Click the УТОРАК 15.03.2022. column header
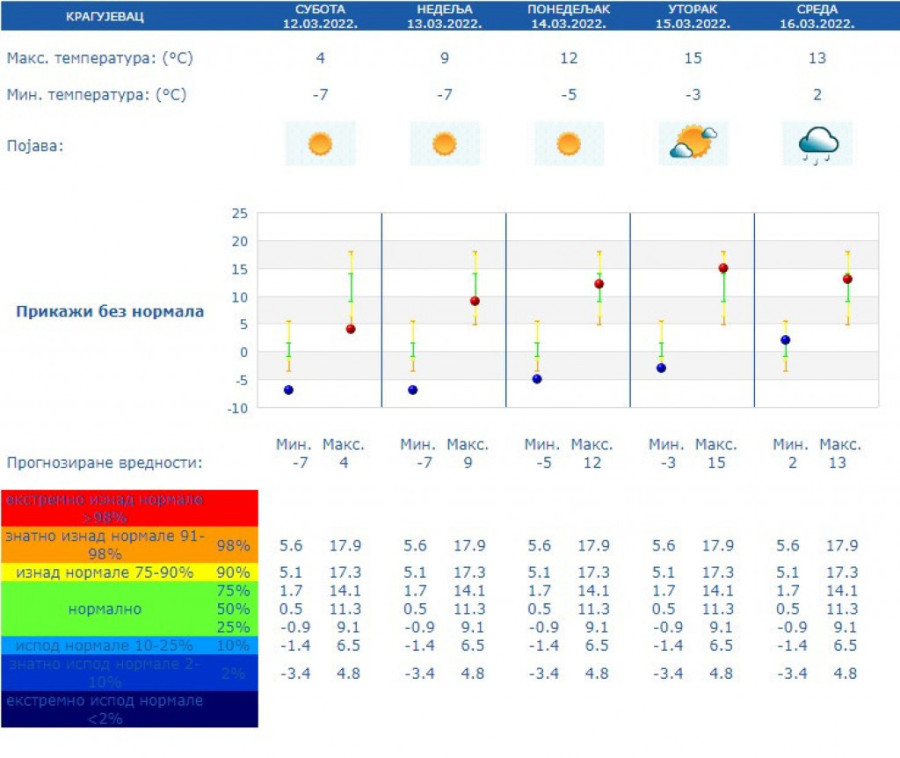This screenshot has width=900, height=758. point(693,16)
